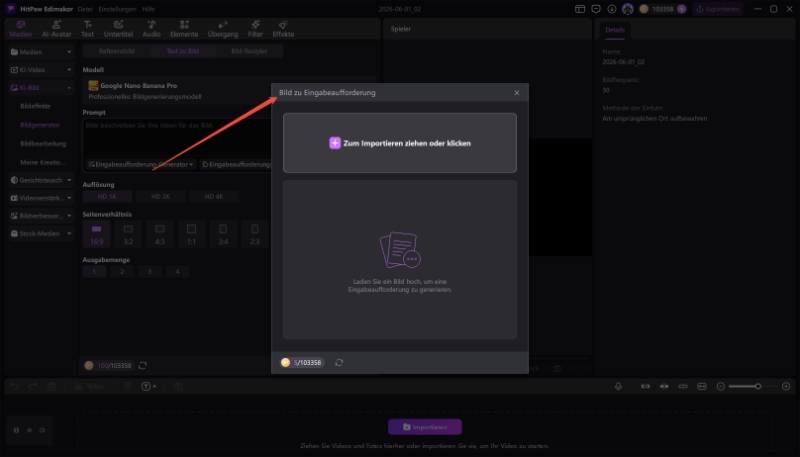
Task: Click Zum Importieren ziehen oder klicken area
Action: [400, 143]
